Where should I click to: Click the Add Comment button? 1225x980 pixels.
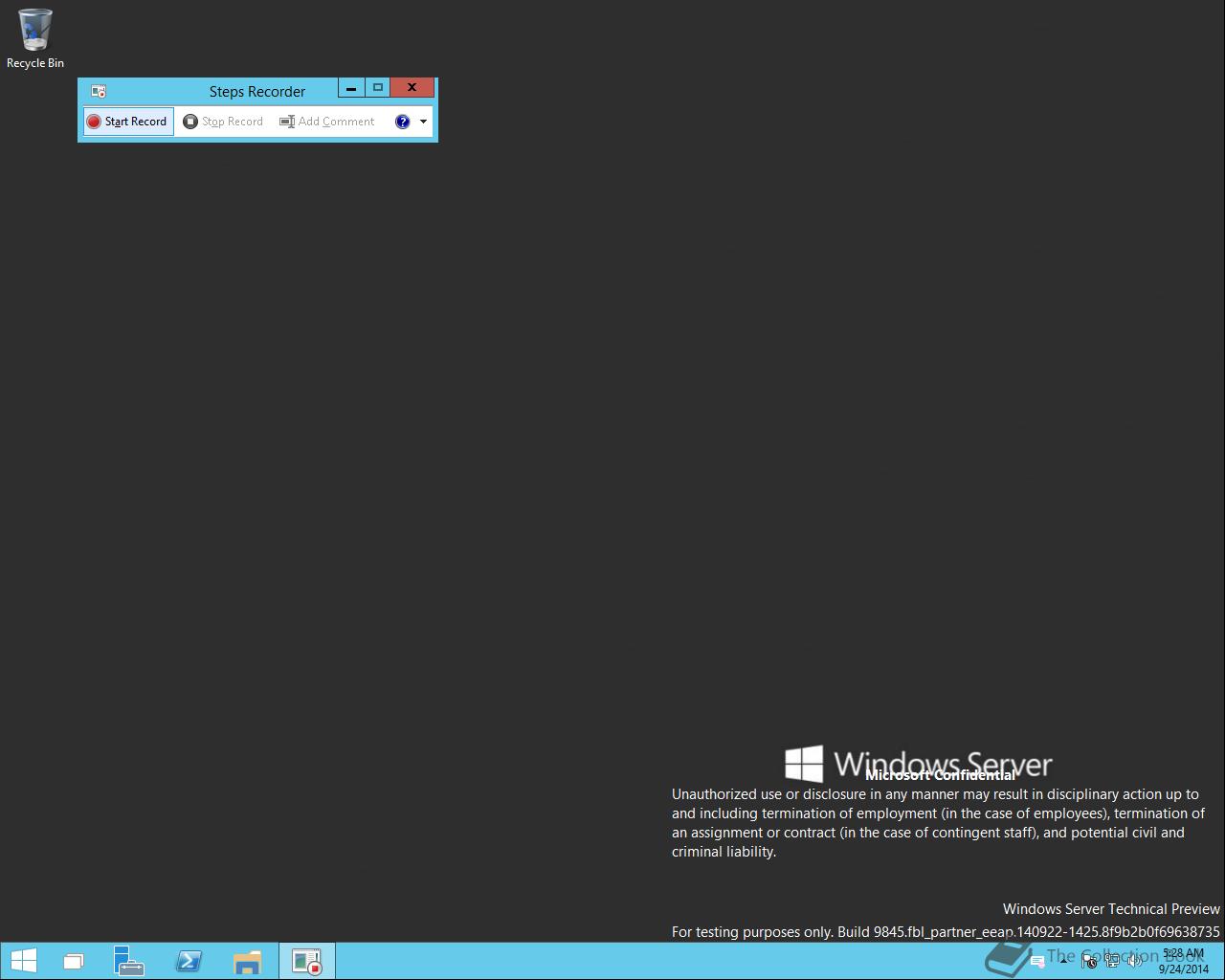tap(326, 122)
